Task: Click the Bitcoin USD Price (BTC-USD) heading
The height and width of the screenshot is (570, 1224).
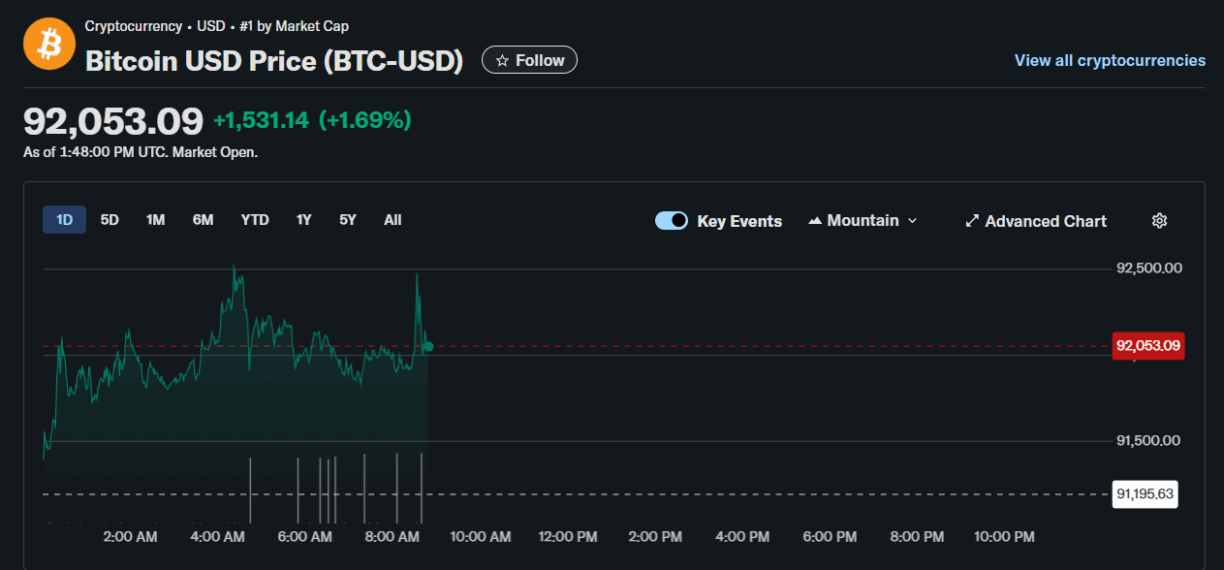Action: (274, 61)
